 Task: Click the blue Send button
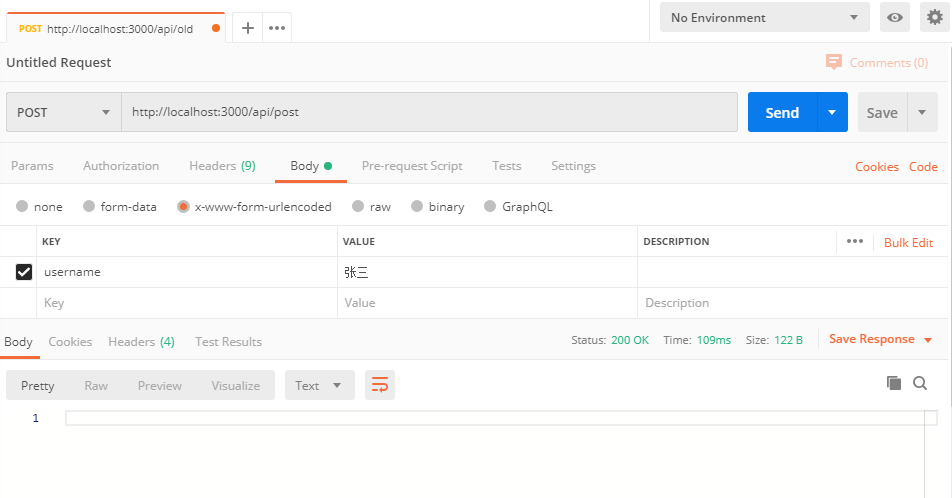[782, 112]
